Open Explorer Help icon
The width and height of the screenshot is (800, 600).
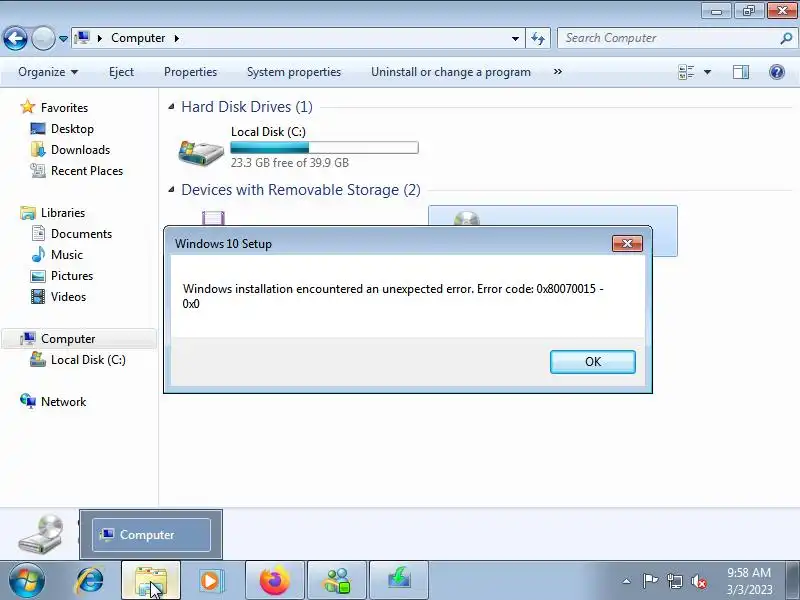pos(777,72)
